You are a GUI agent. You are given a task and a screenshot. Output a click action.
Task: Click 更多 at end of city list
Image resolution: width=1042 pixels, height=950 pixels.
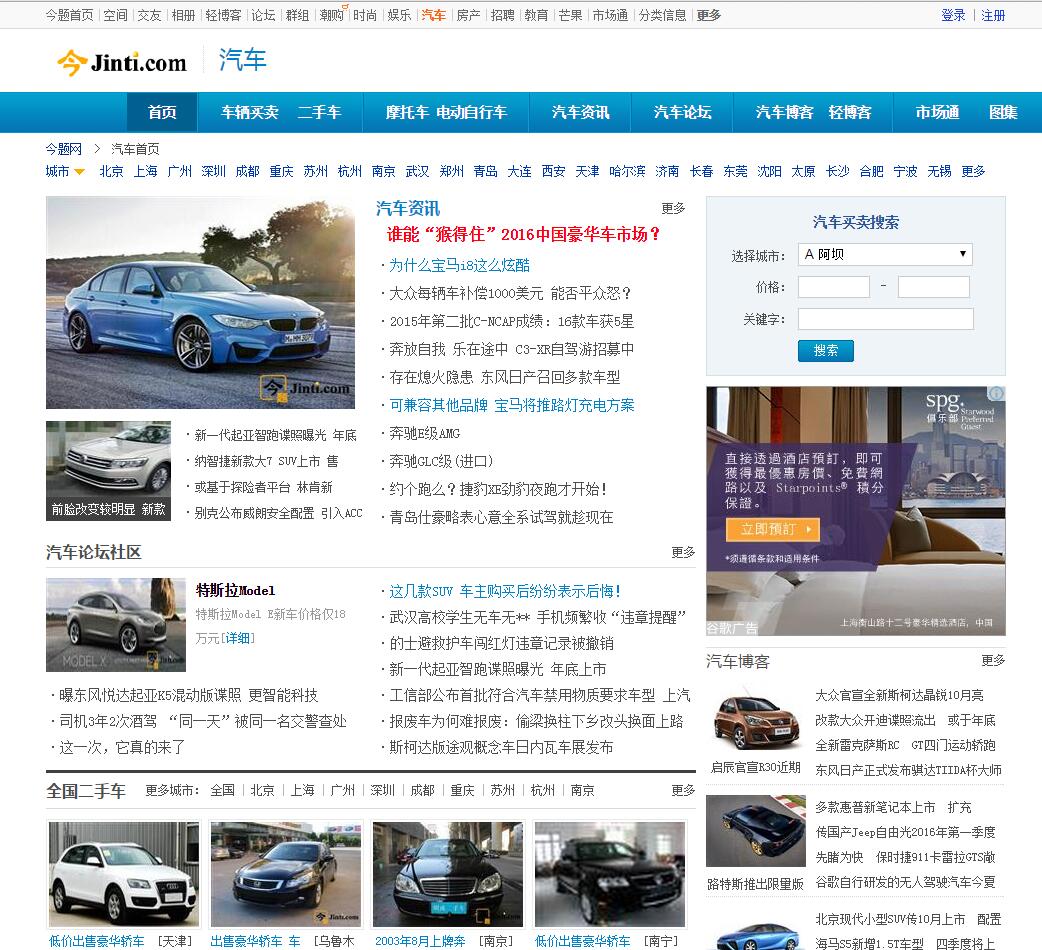coord(973,171)
